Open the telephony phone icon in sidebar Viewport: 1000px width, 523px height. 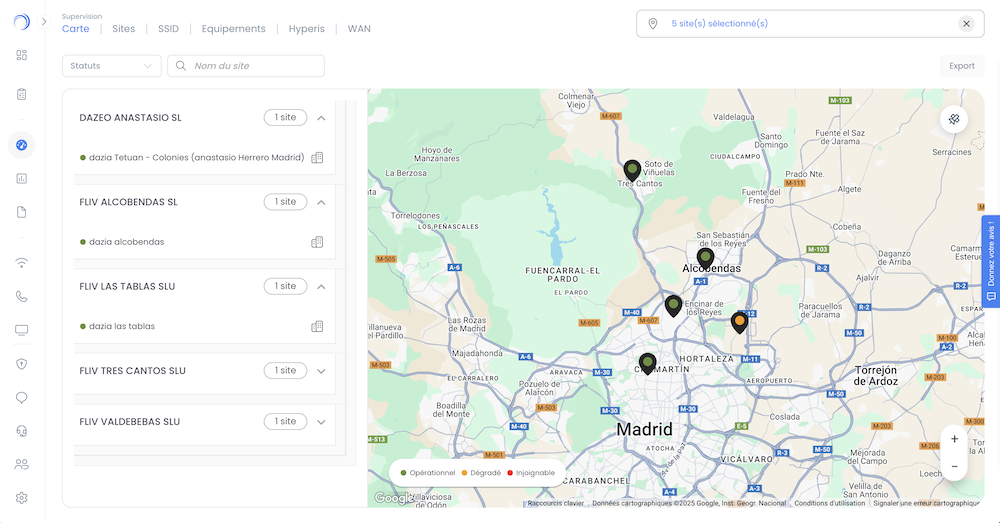[x=21, y=297]
